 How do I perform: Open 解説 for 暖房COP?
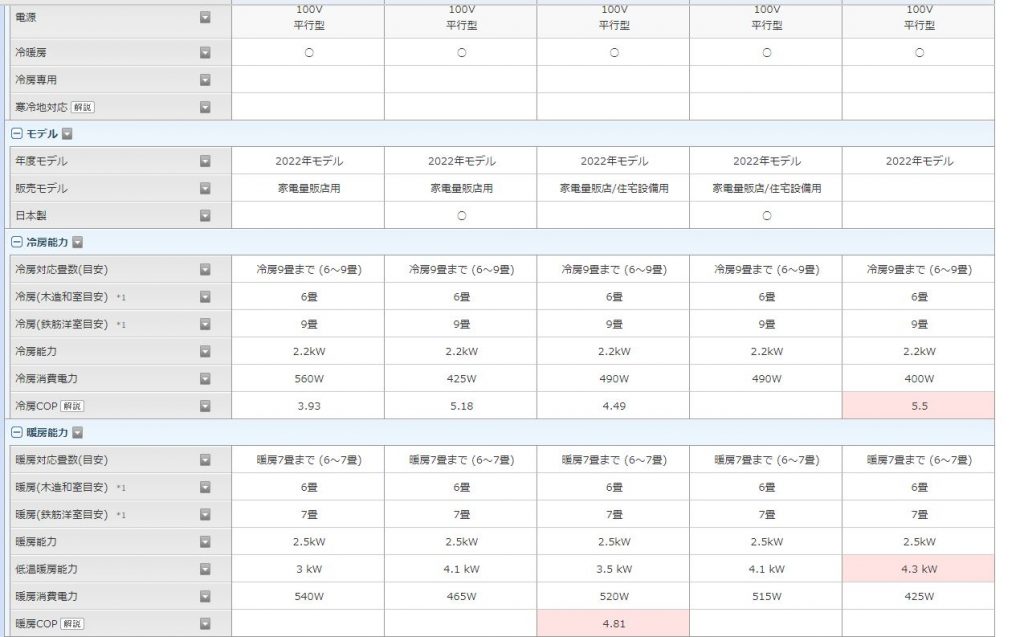(x=72, y=624)
